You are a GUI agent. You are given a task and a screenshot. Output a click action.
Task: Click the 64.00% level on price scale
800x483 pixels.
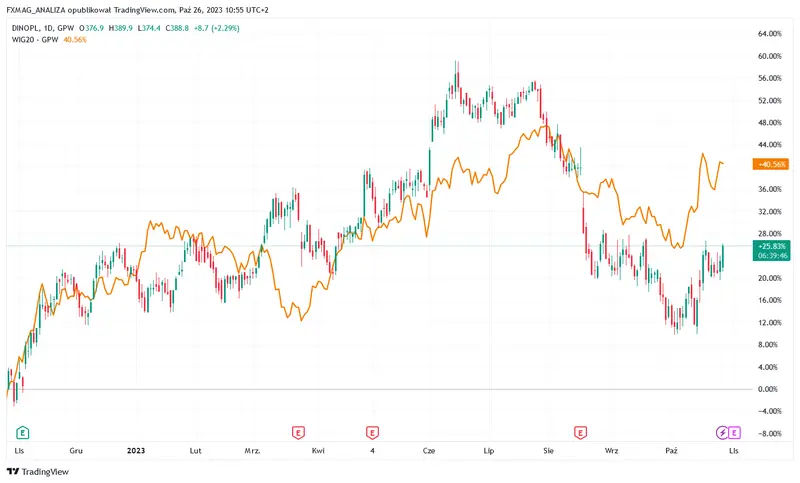[x=770, y=33]
